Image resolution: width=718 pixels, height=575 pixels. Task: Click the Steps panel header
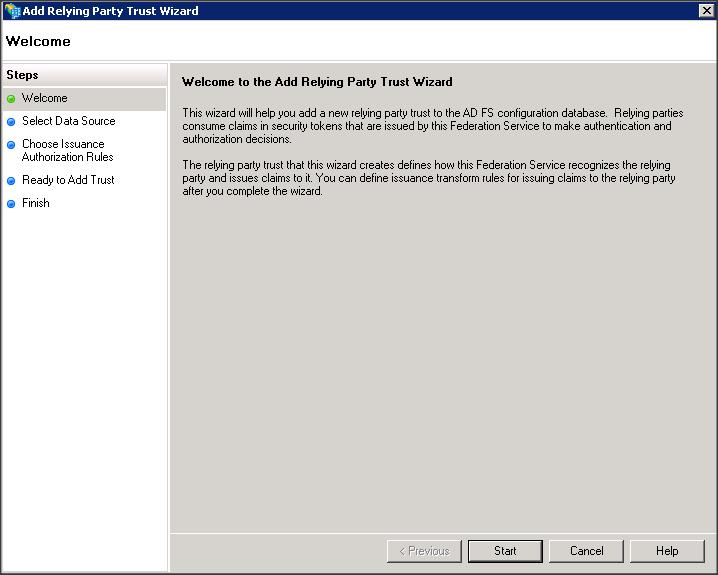[x=22, y=75]
